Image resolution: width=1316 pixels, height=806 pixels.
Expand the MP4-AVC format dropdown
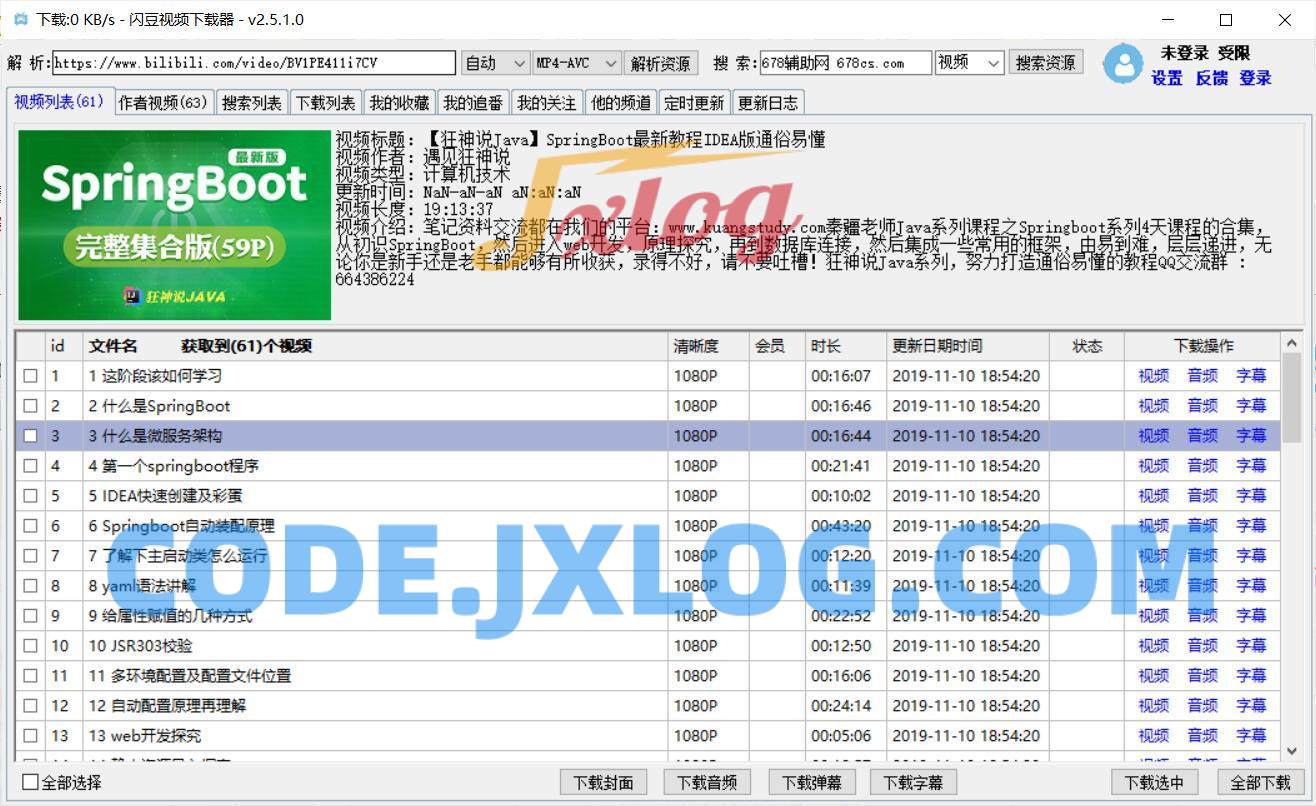tap(577, 63)
